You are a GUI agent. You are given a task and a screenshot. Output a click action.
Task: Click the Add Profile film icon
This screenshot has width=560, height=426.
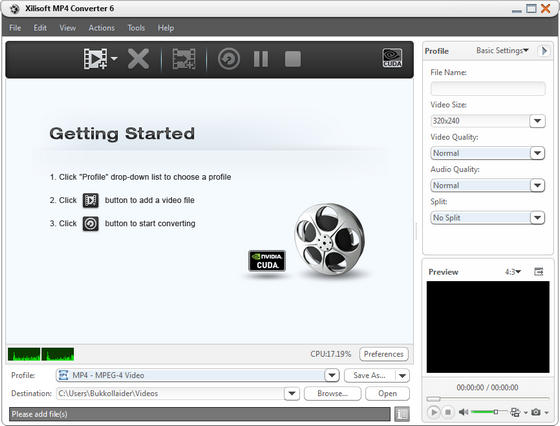pyautogui.click(x=184, y=59)
